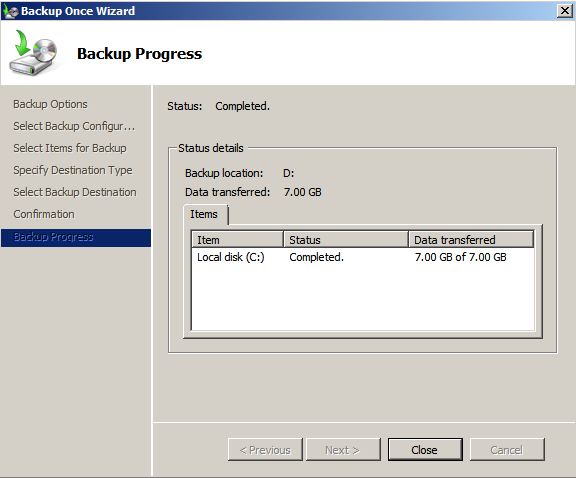Sort by the Item column header
The height and width of the screenshot is (478, 576).
[237, 240]
